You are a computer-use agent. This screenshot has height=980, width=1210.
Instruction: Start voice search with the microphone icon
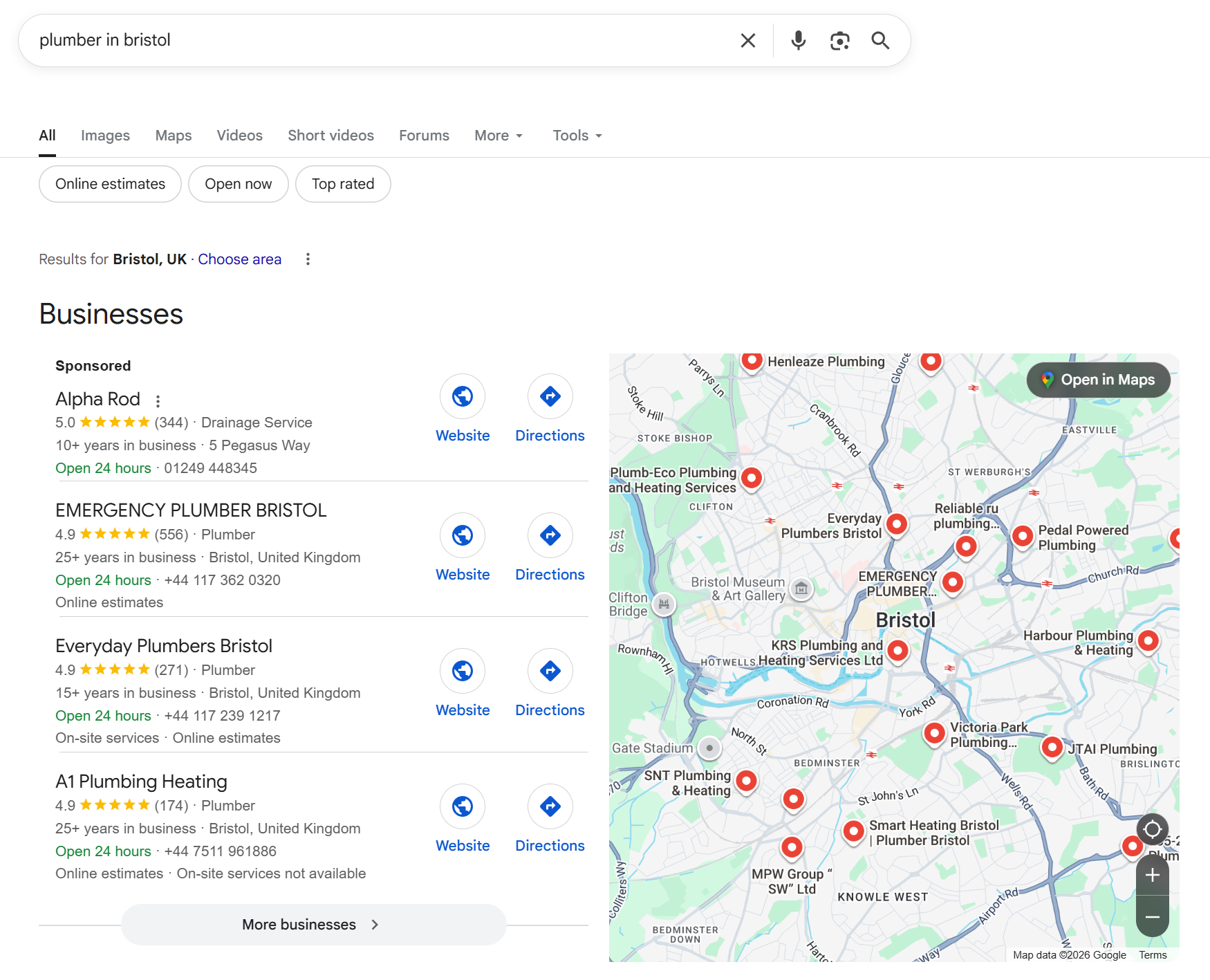[x=799, y=41]
